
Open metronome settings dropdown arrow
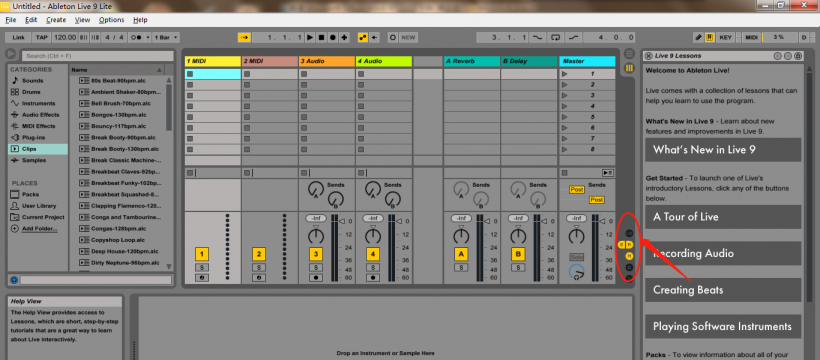point(148,38)
